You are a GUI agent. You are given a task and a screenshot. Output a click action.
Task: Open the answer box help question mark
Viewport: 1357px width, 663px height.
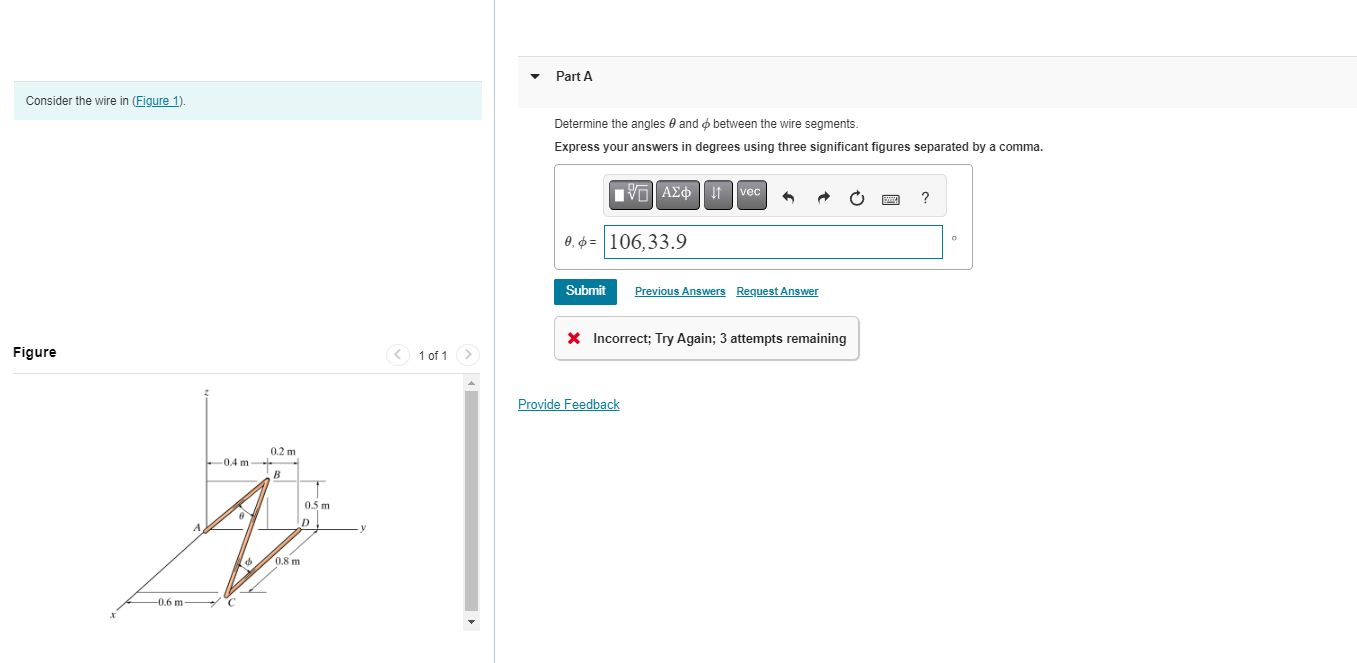(x=925, y=198)
